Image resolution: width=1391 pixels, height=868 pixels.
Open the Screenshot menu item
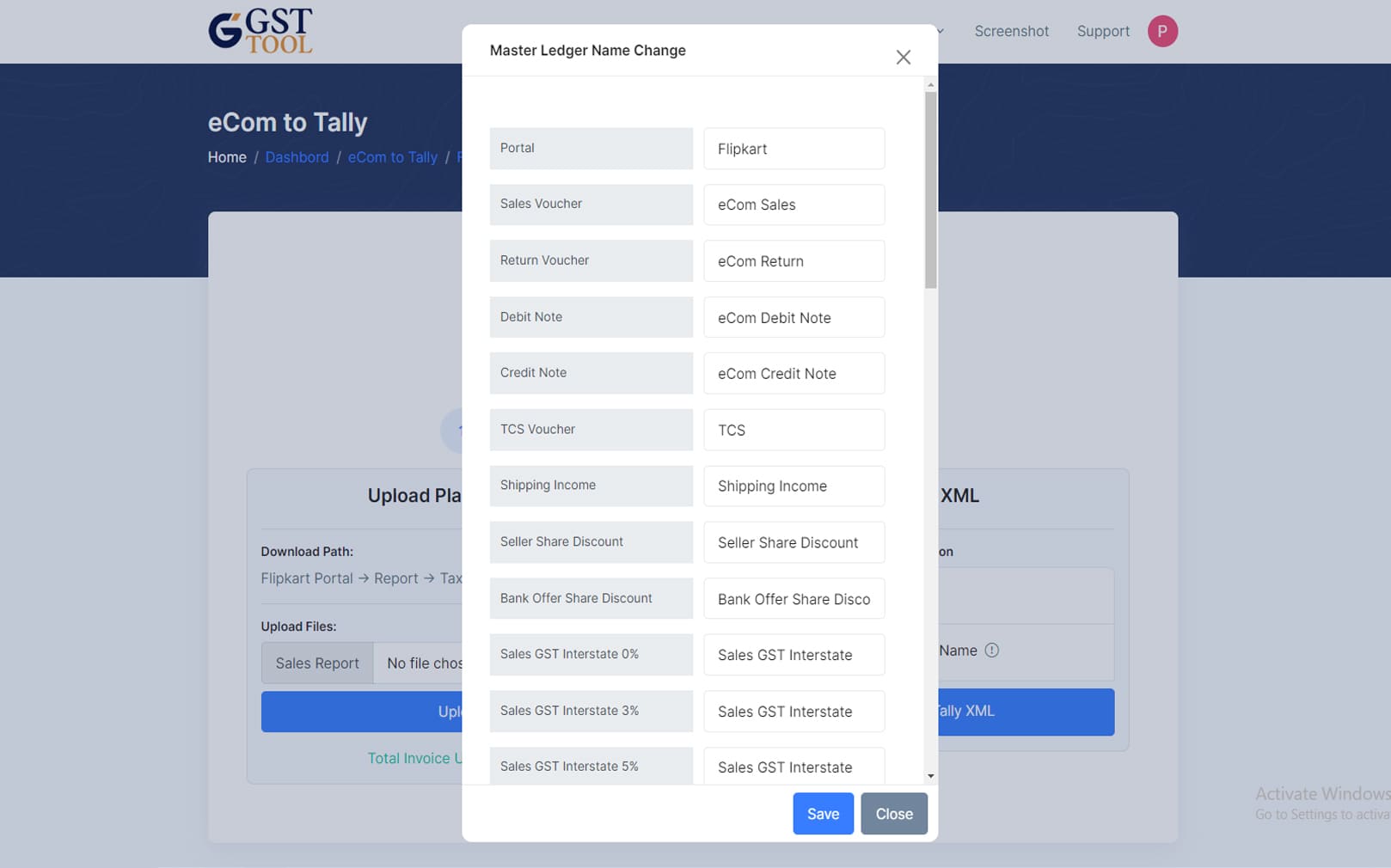[1011, 31]
